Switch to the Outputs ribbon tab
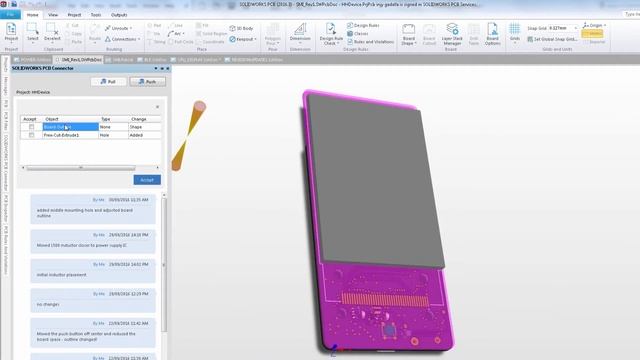 [119, 15]
